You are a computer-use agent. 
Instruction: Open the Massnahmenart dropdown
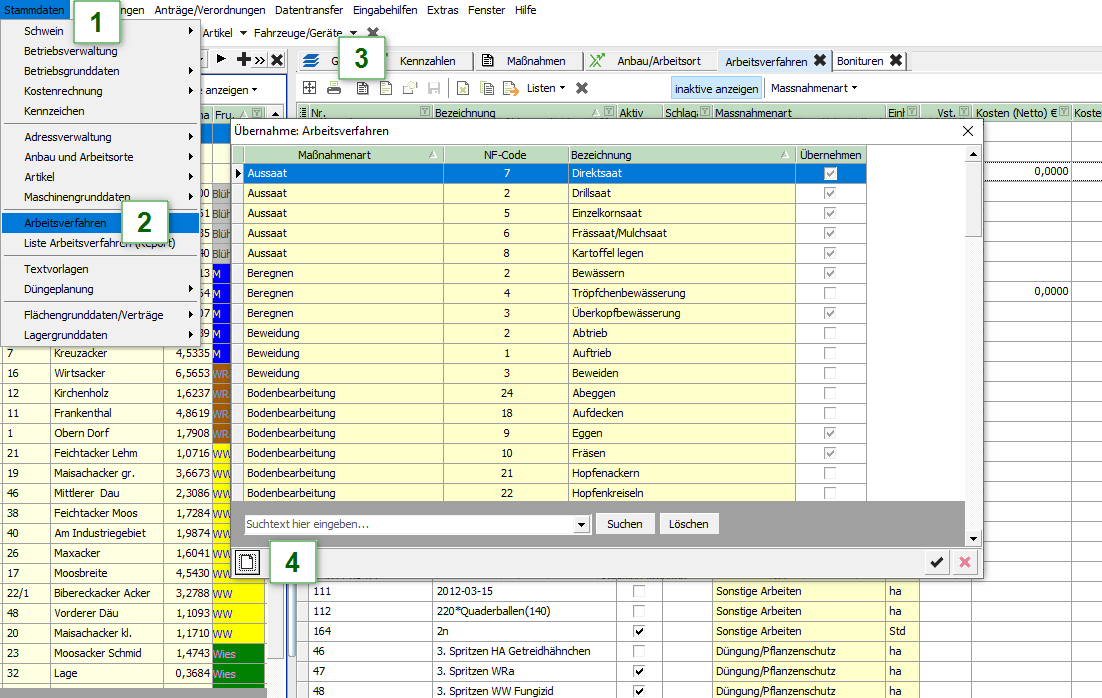(x=814, y=88)
